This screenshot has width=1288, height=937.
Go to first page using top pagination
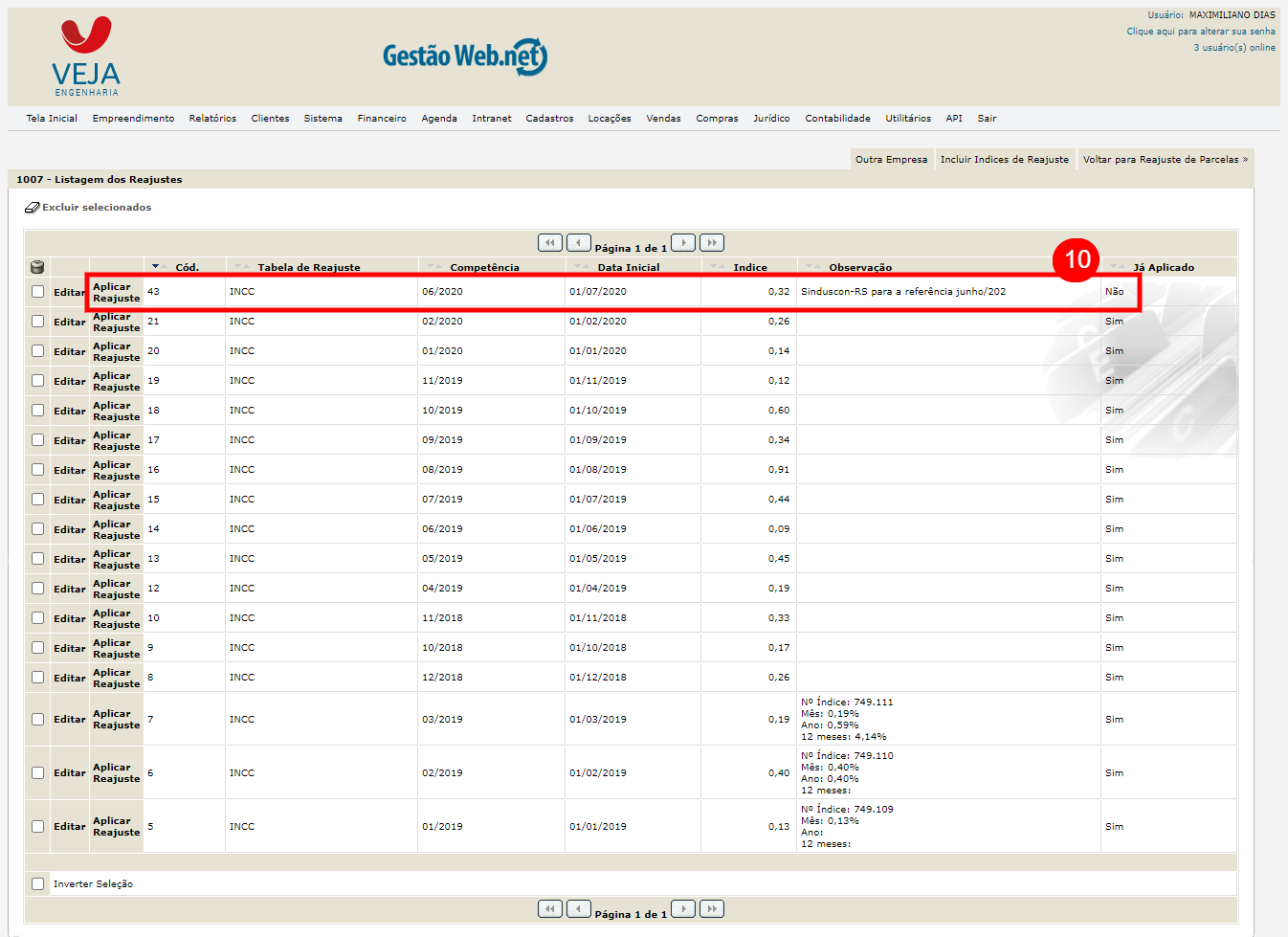point(550,243)
